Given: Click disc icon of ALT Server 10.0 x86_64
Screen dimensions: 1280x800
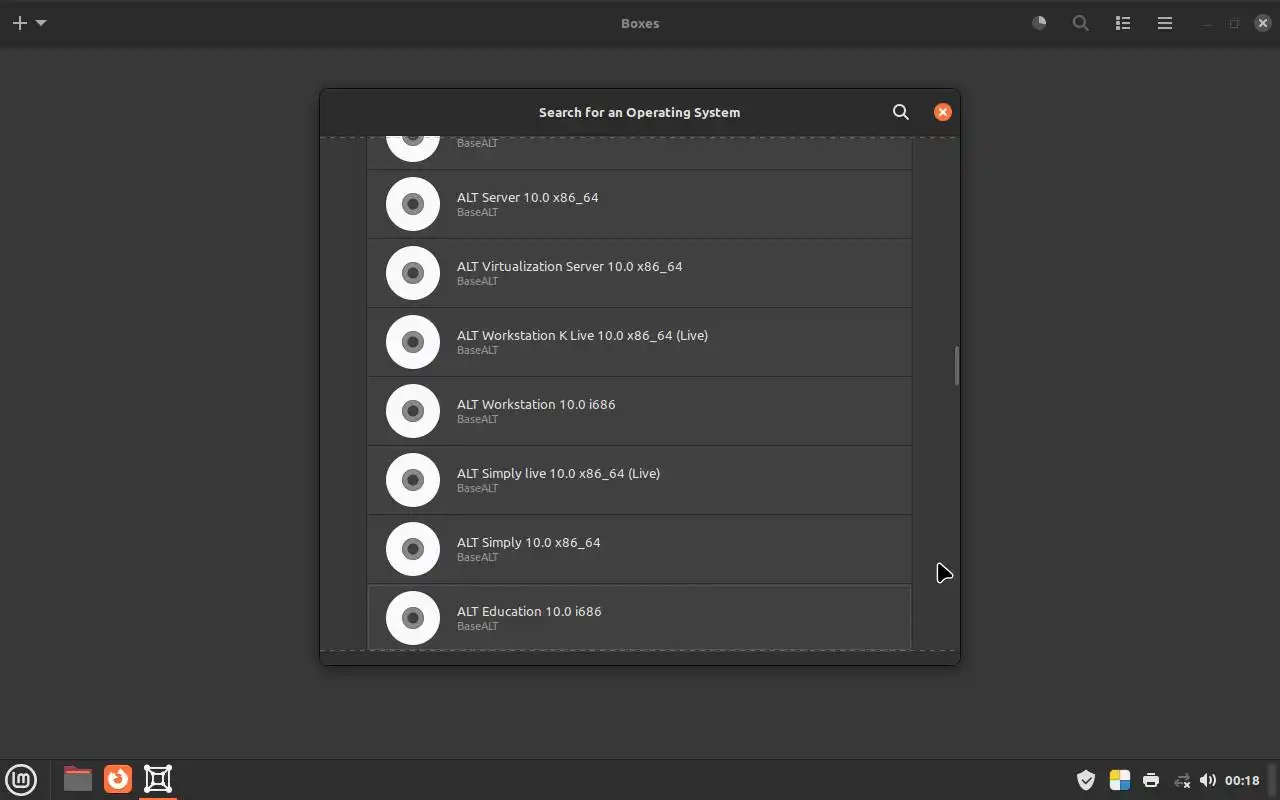Looking at the screenshot, I should 413,204.
